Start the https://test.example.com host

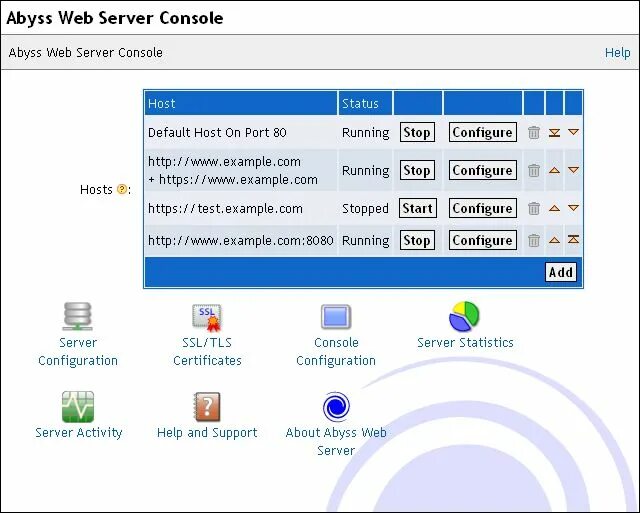[418, 208]
